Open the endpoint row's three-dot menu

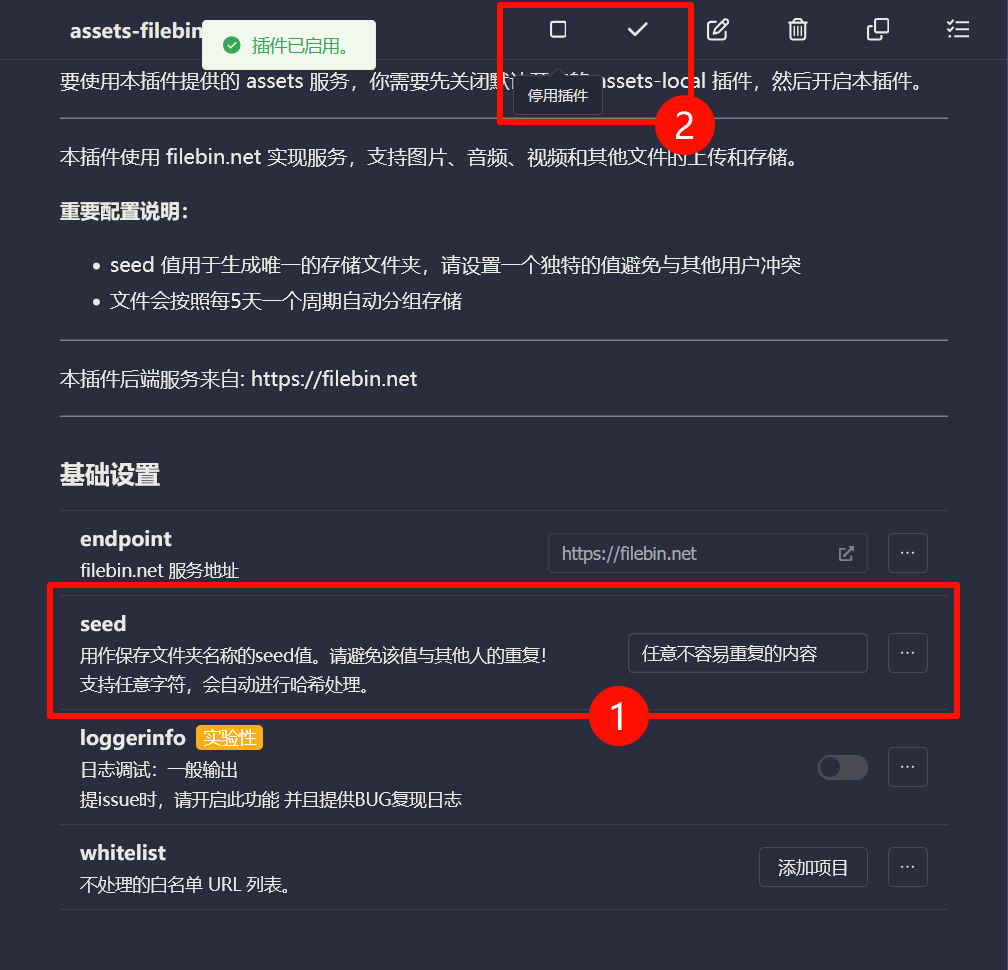pos(907,553)
